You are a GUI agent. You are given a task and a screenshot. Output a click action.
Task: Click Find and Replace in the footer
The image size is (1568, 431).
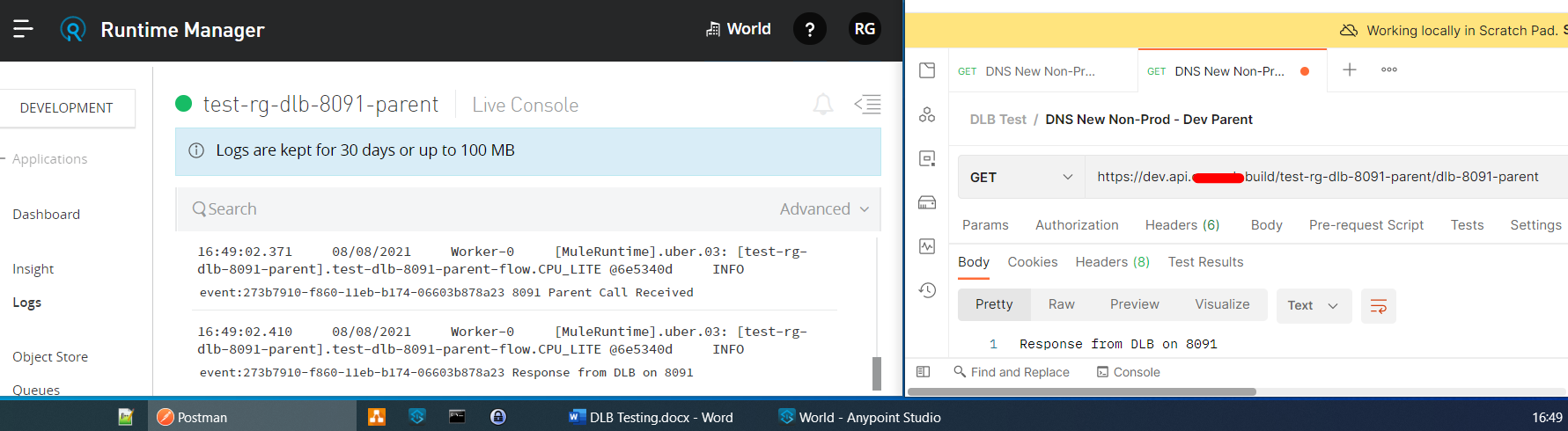tap(1012, 372)
